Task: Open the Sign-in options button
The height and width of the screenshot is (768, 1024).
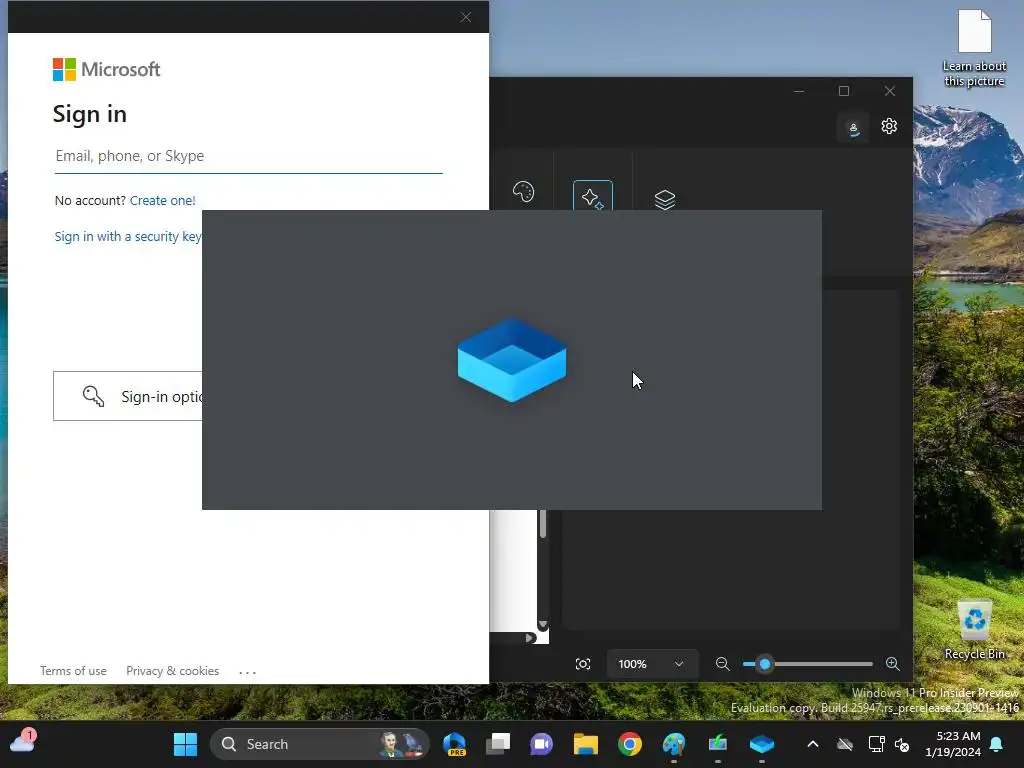Action: point(128,396)
